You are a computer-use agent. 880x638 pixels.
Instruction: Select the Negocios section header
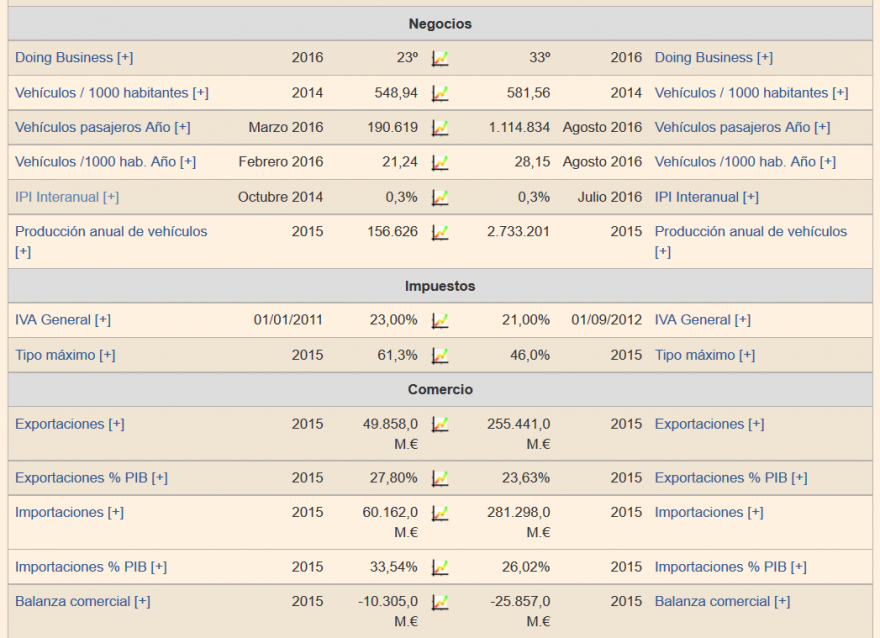click(440, 24)
